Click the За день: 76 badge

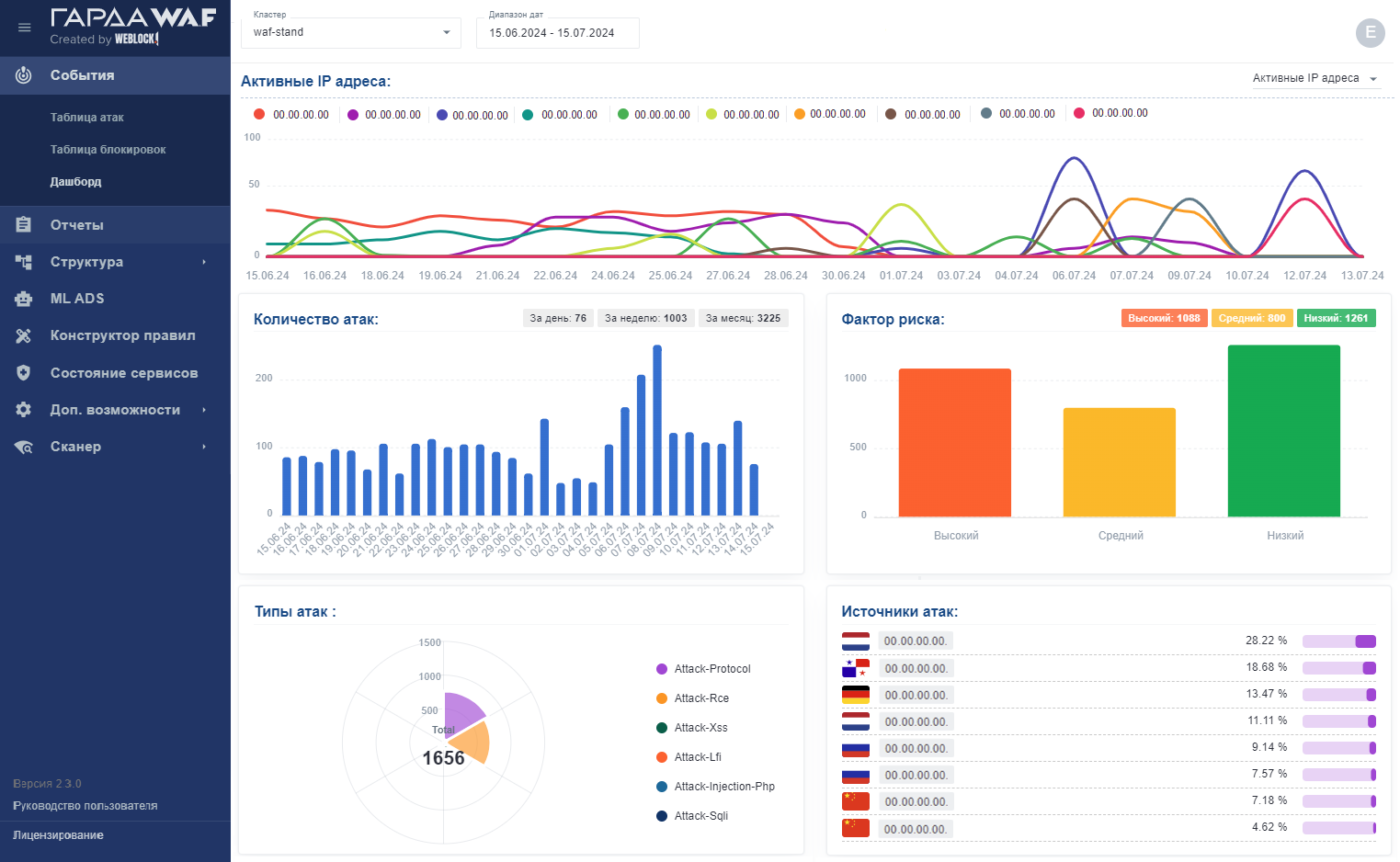[558, 318]
